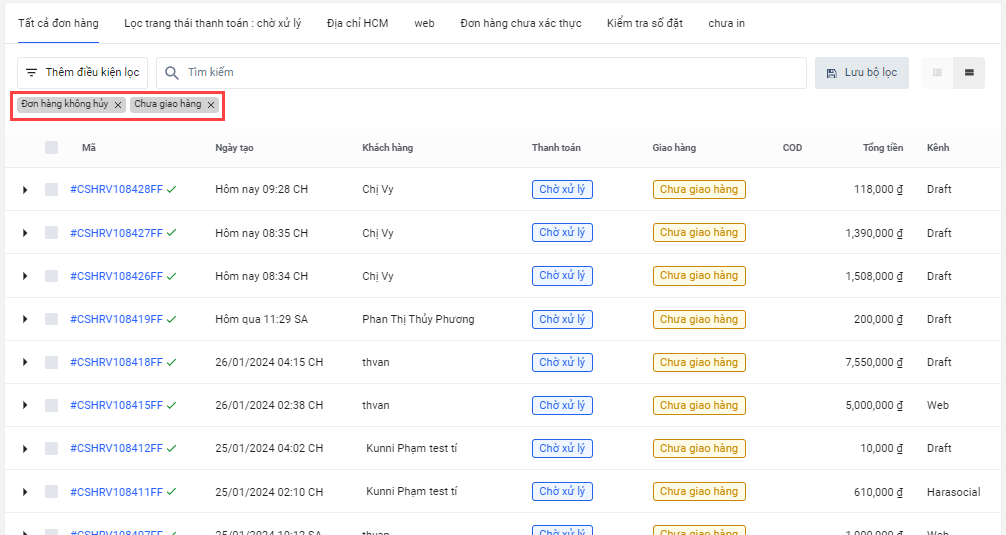This screenshot has width=1006, height=535.
Task: Switch to "Đơn hàng chưa xác thực" tab
Action: click(520, 23)
